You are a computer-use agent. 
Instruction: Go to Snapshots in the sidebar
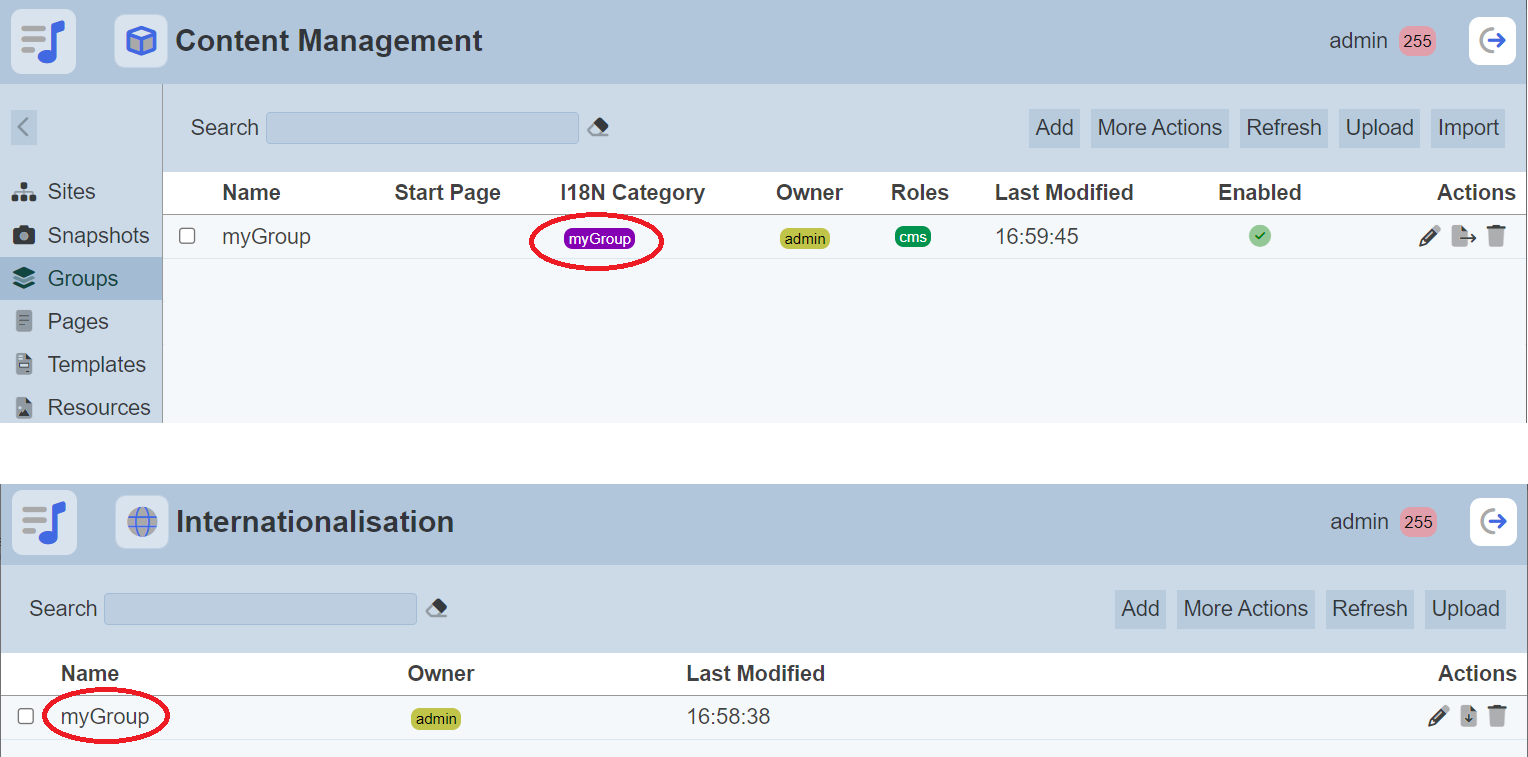point(97,235)
